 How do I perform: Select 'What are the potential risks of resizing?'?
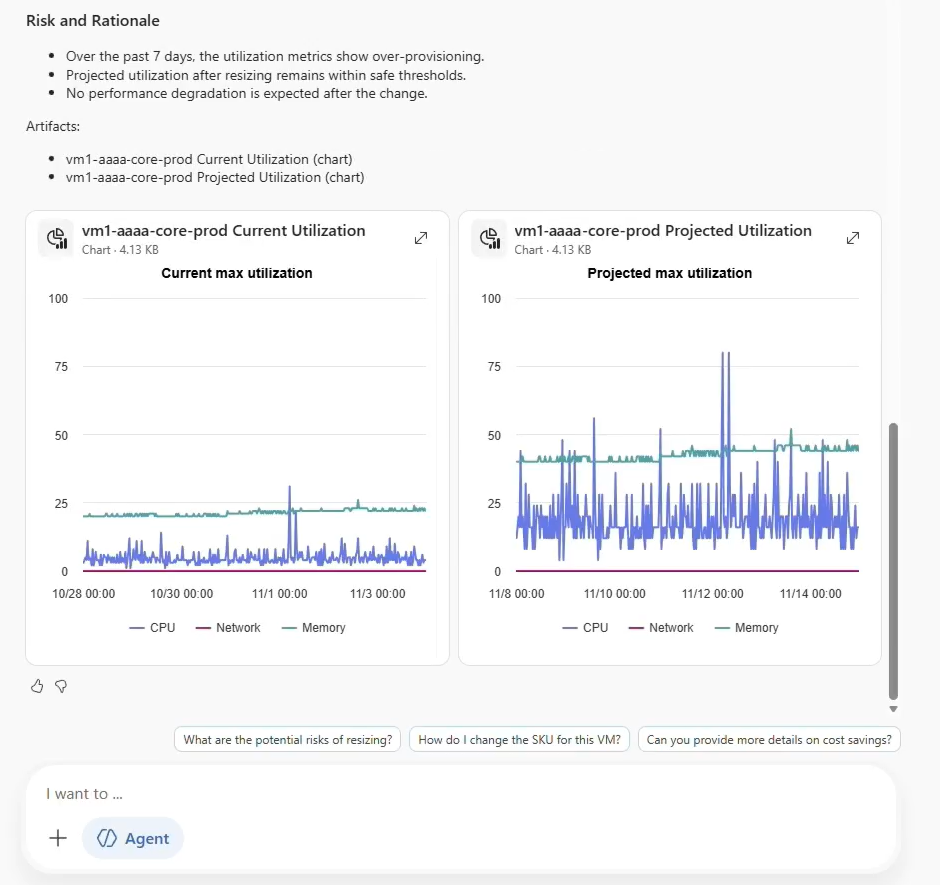pos(287,739)
